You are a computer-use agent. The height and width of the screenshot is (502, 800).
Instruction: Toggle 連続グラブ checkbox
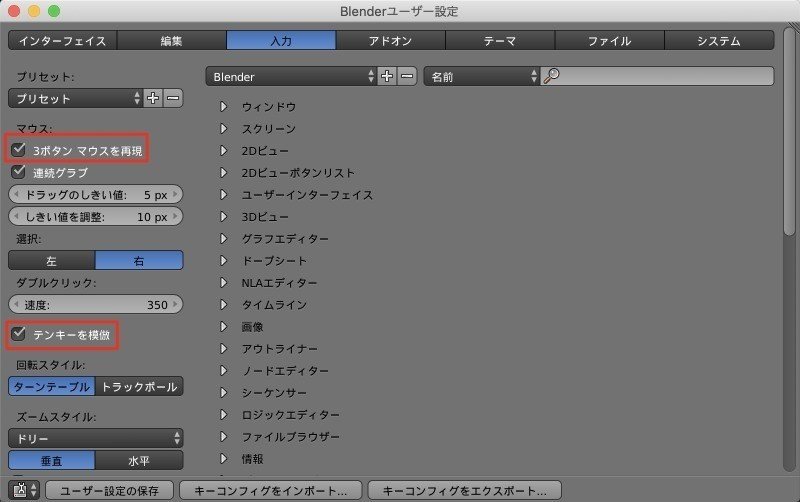(19, 172)
